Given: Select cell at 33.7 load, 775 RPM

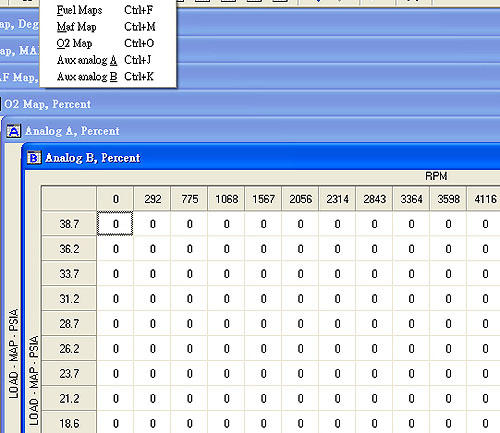Looking at the screenshot, I should click(x=189, y=274).
